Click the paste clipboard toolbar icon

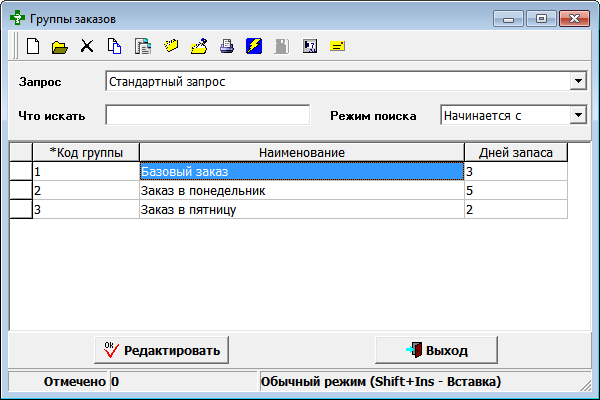143,46
